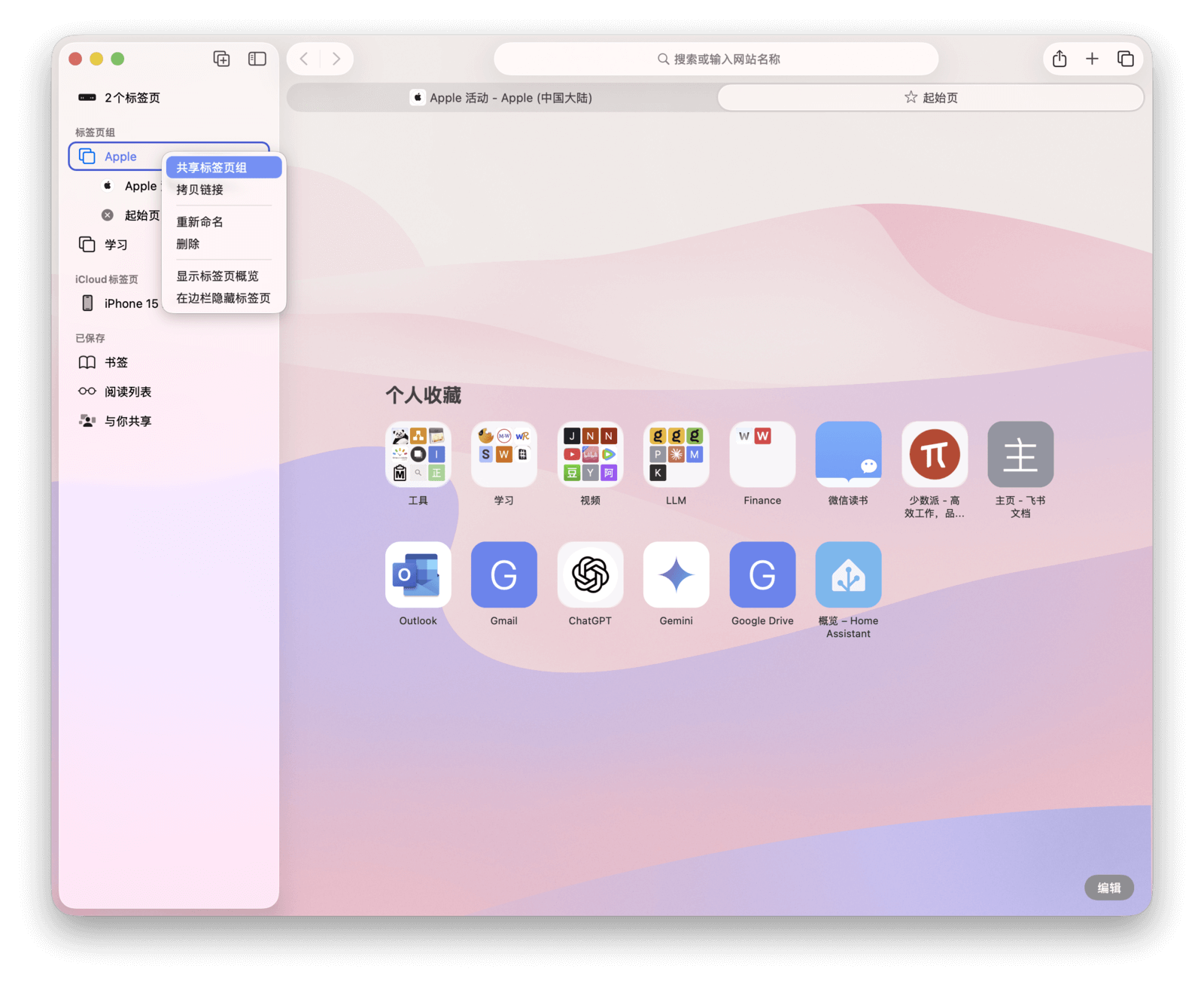Toggle the sidebar visibility button

(257, 59)
